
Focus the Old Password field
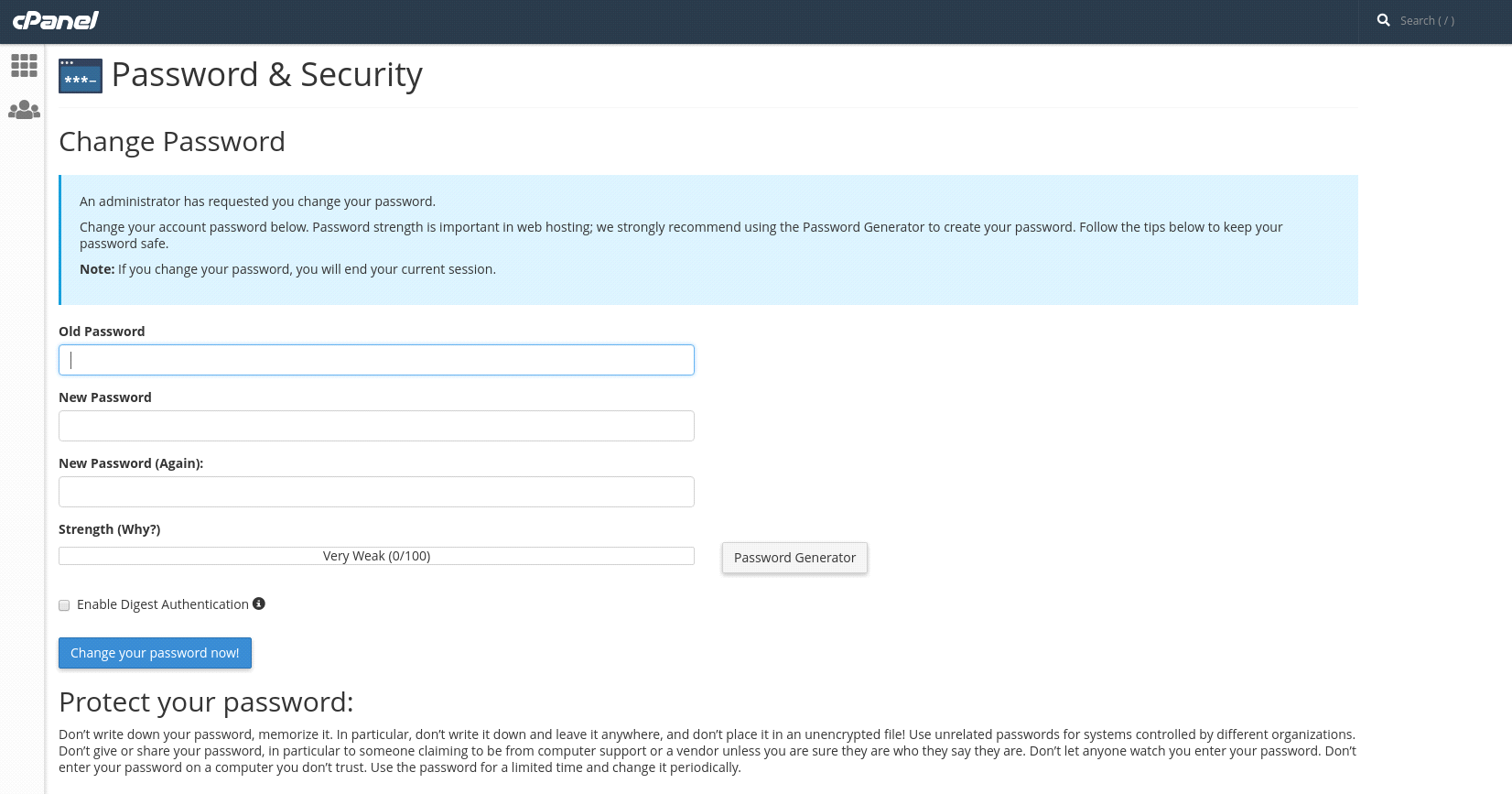376,360
